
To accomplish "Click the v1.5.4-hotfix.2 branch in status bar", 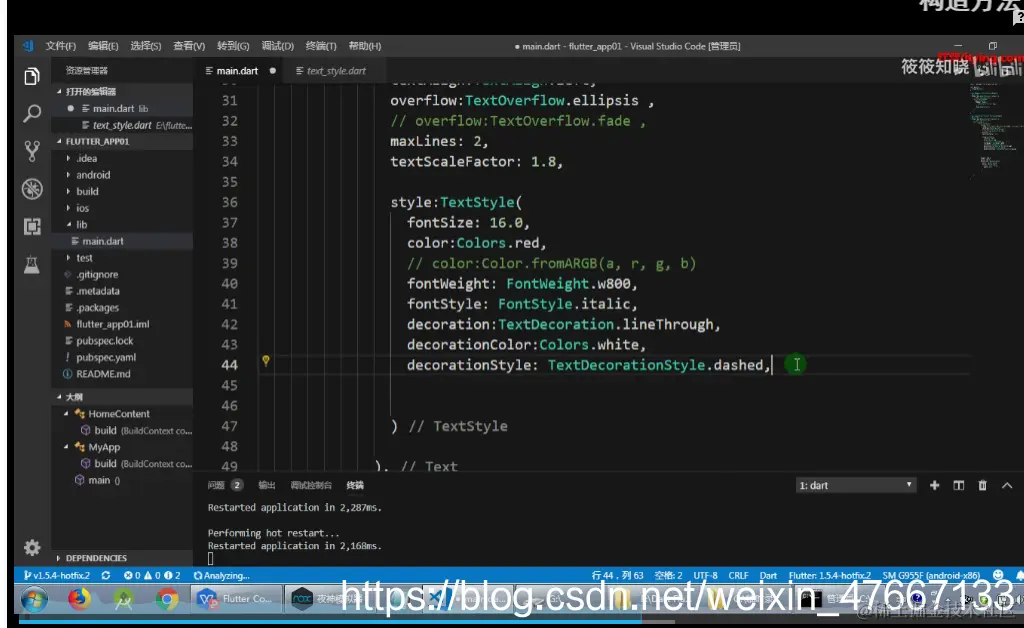I will click(57, 575).
